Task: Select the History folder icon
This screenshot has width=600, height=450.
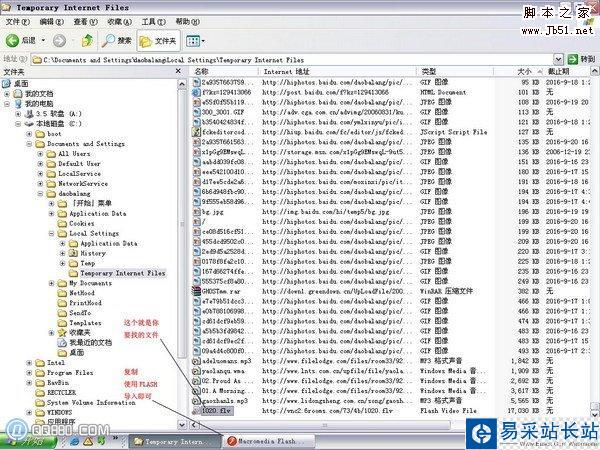Action: pyautogui.click(x=73, y=253)
